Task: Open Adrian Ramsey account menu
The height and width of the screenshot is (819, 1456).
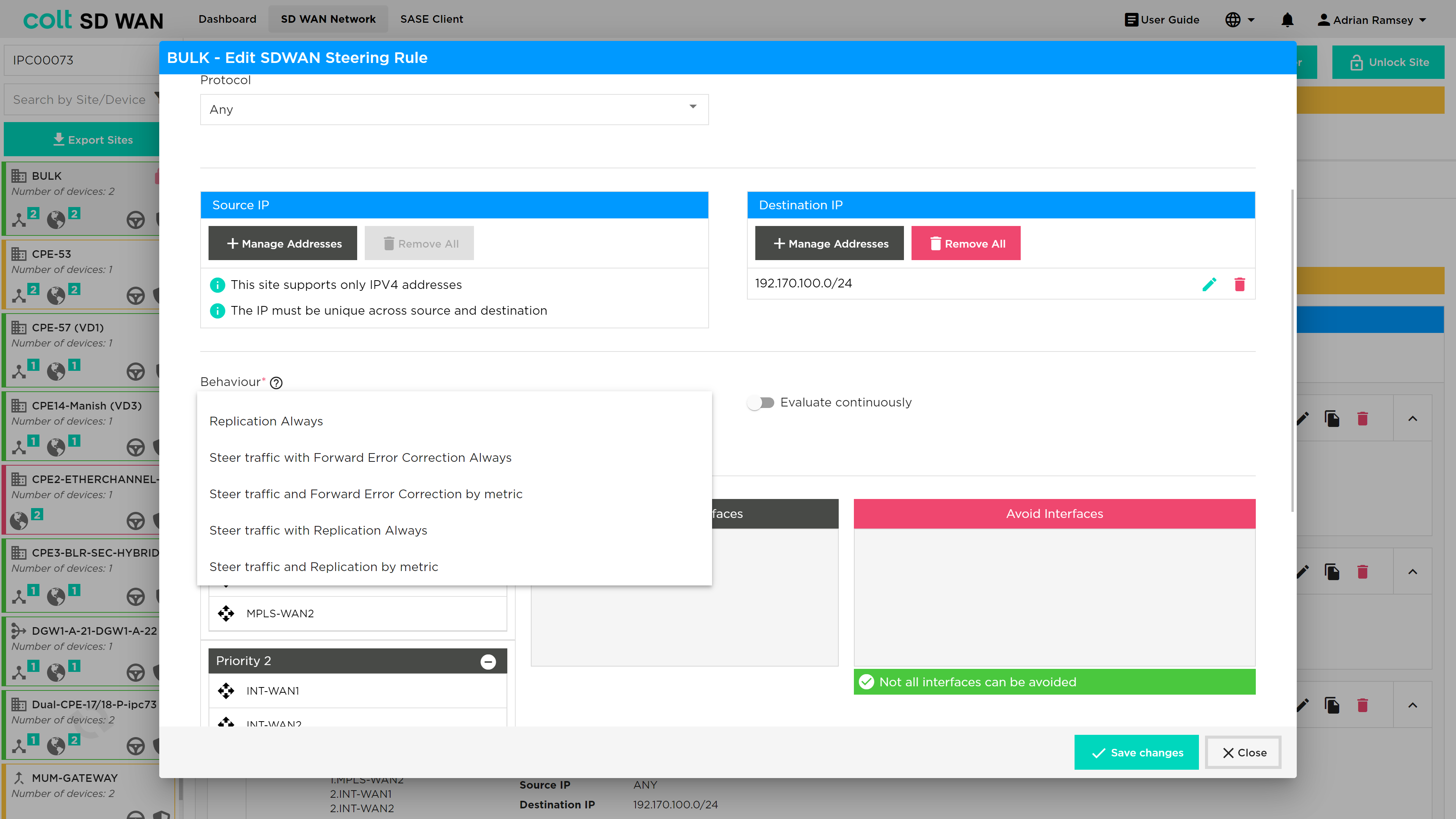Action: coord(1372,20)
